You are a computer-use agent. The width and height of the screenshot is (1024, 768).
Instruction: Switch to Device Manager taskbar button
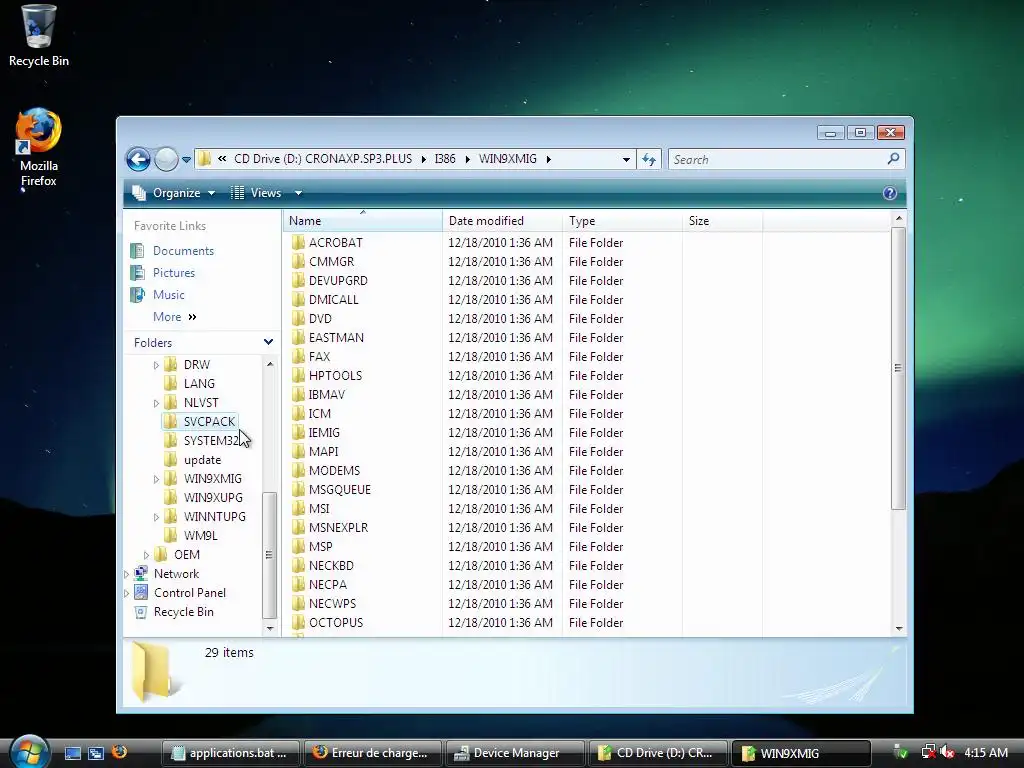click(515, 753)
